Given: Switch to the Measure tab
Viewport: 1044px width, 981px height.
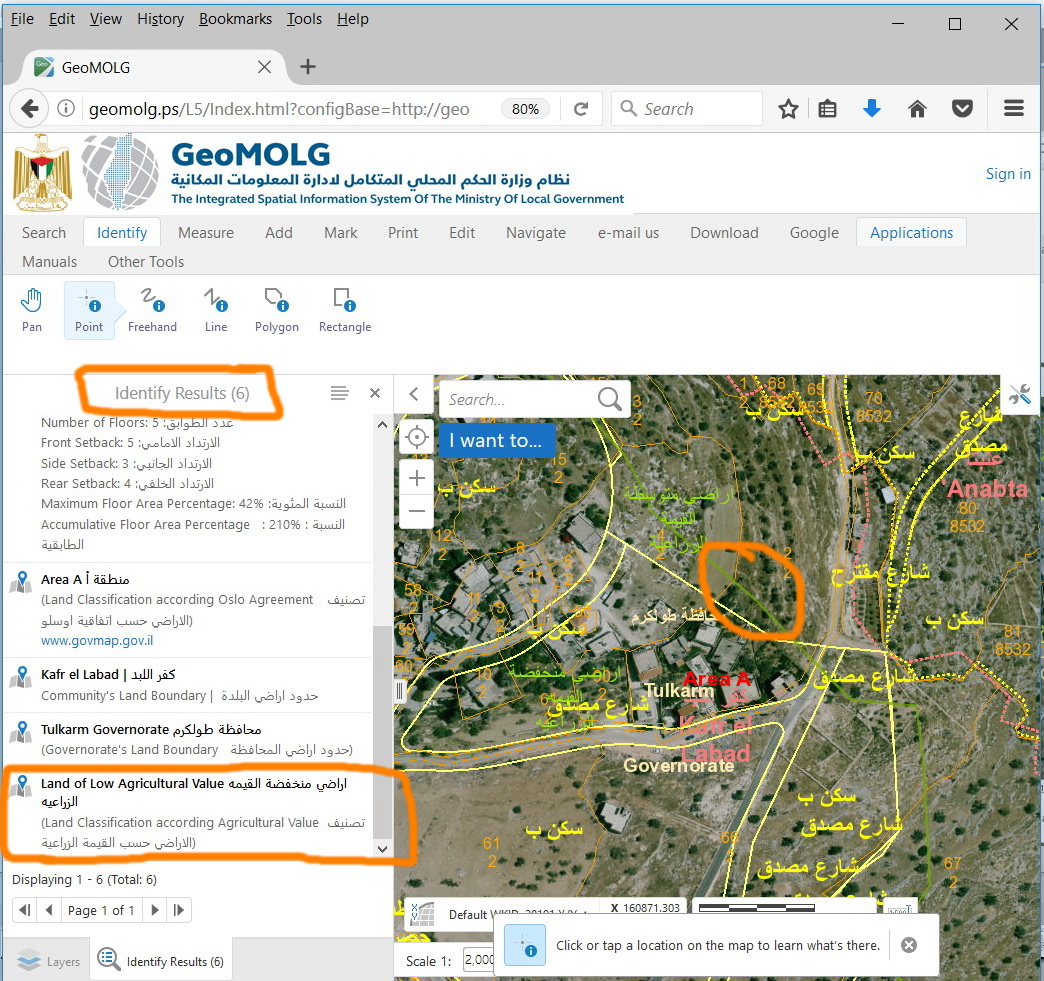Looking at the screenshot, I should click(206, 232).
